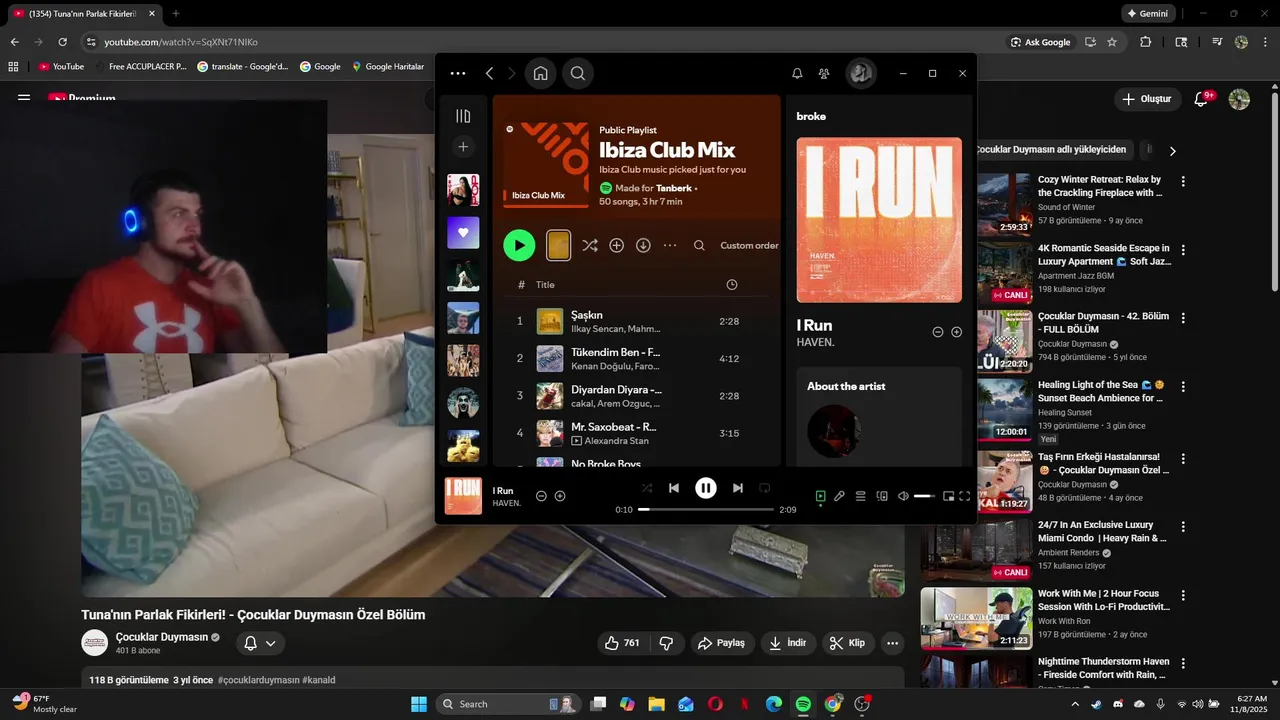
Task: Toggle shuffle for Ibiza Club Mix playlist
Action: click(590, 245)
